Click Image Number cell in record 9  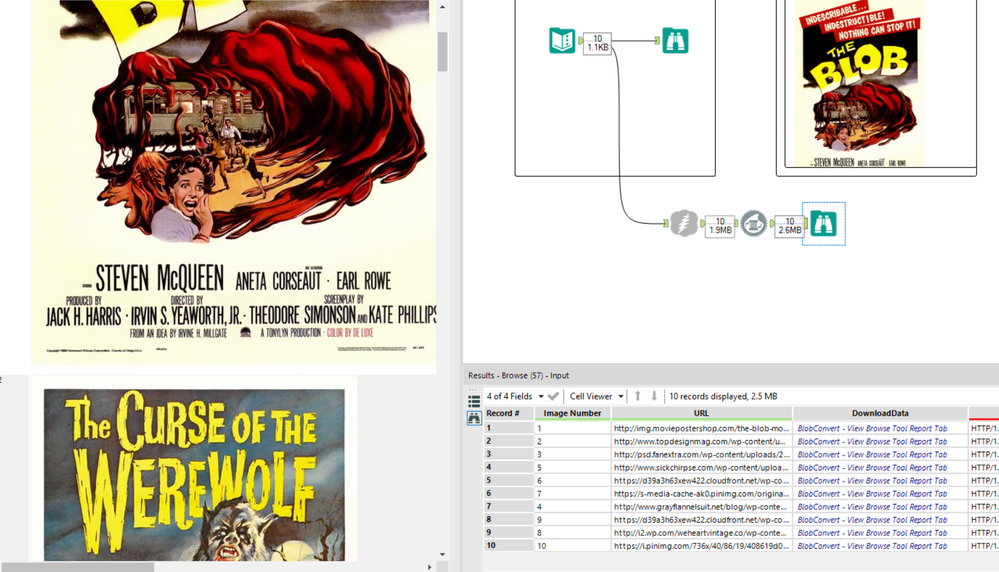[x=572, y=533]
